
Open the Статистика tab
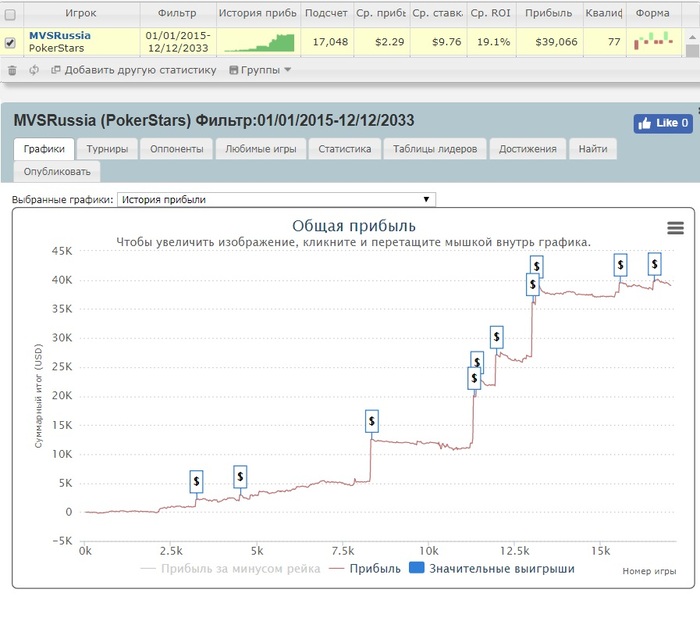[345, 149]
